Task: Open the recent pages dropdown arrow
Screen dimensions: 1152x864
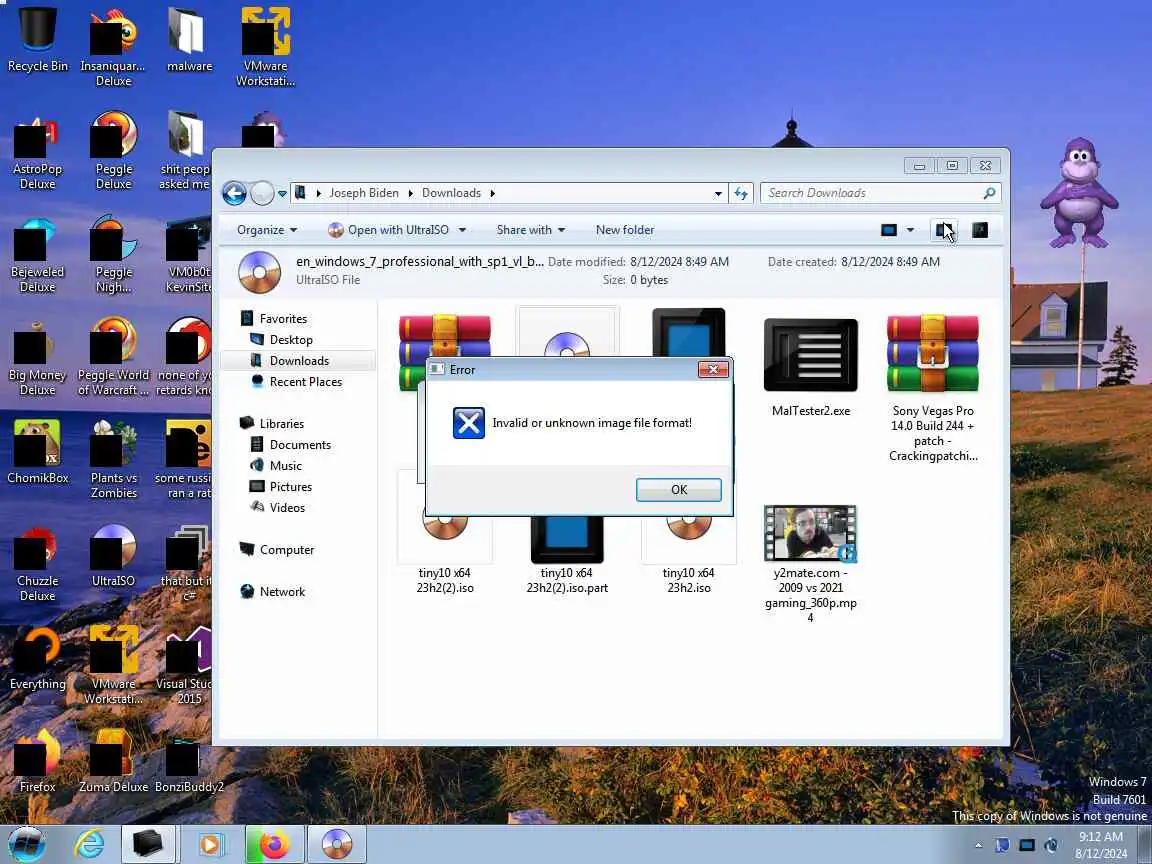Action: click(x=282, y=194)
